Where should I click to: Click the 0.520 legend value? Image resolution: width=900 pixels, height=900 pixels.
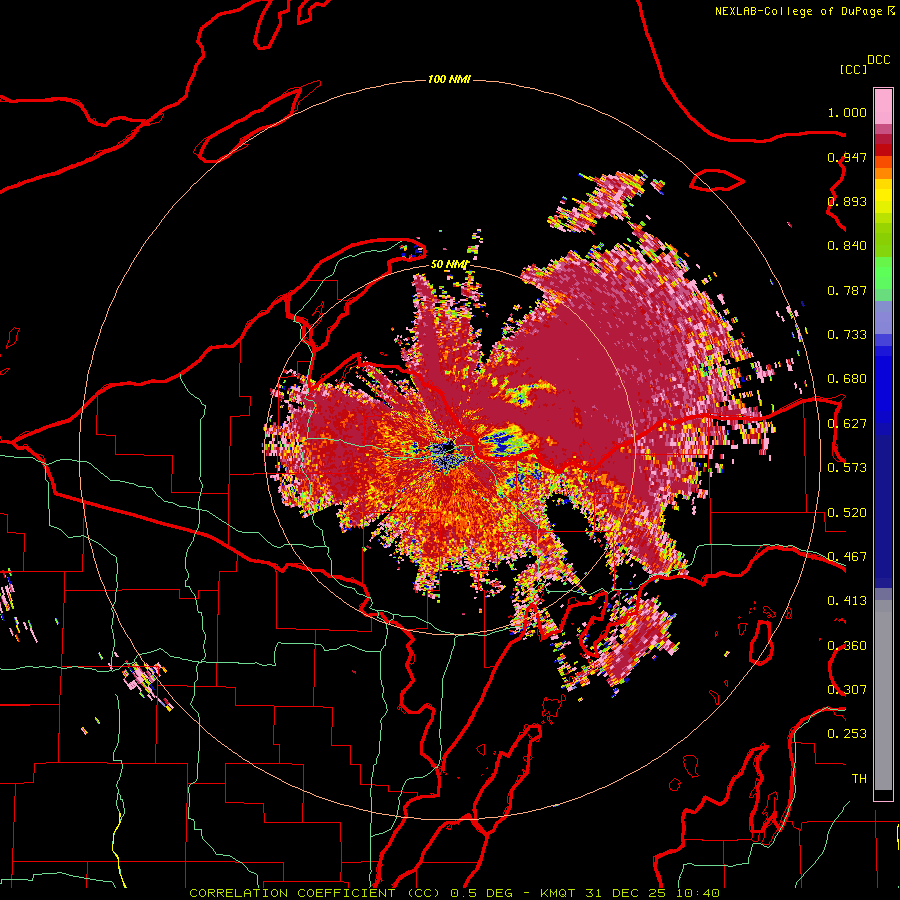[847, 513]
